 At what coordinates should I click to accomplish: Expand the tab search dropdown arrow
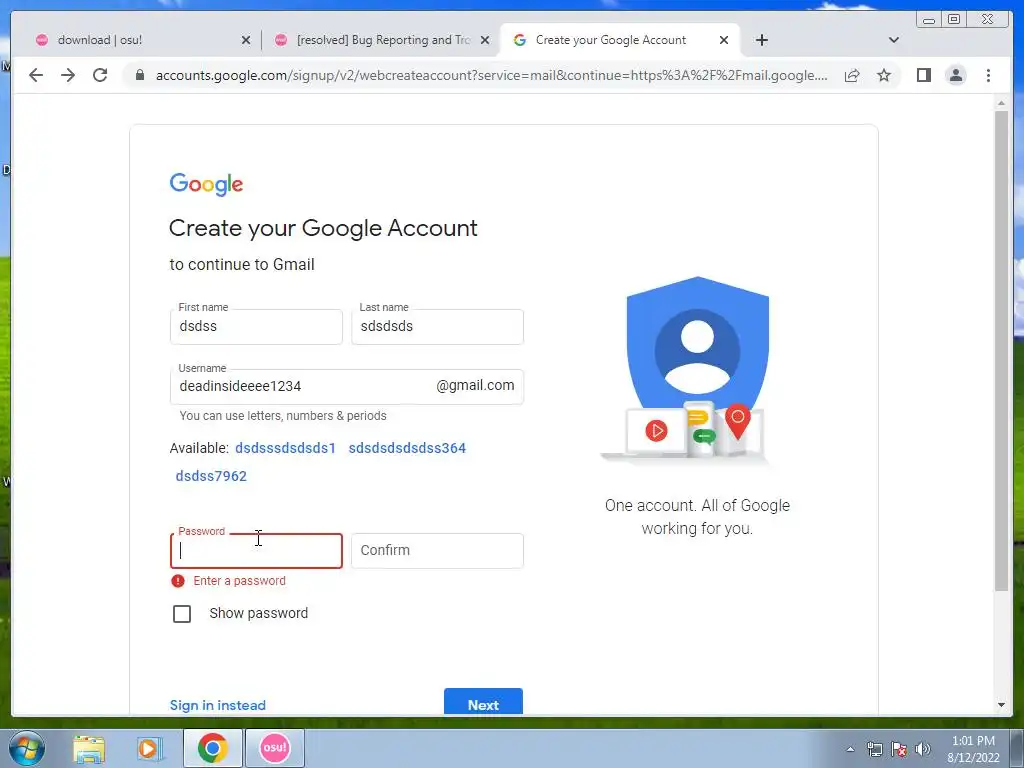point(893,40)
